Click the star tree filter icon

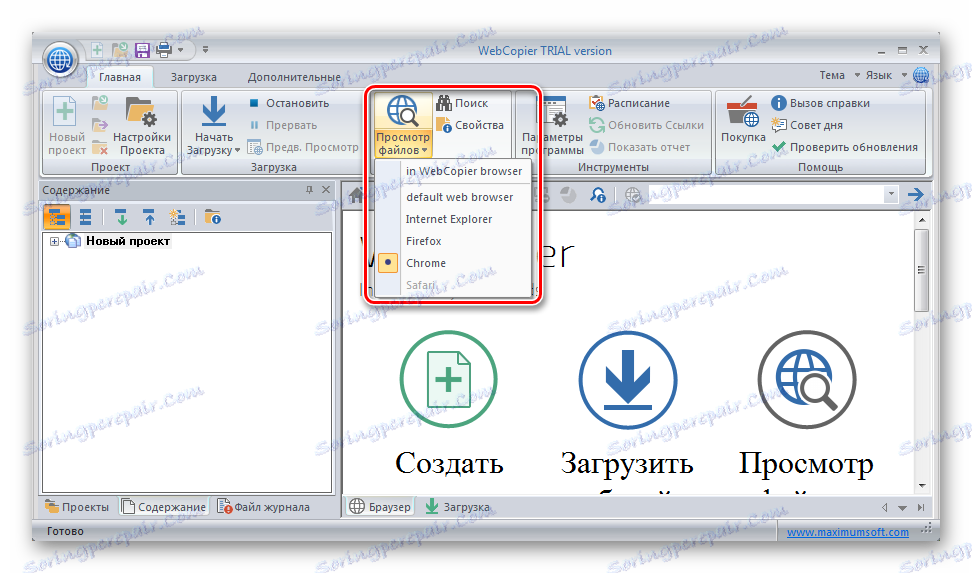(x=177, y=218)
